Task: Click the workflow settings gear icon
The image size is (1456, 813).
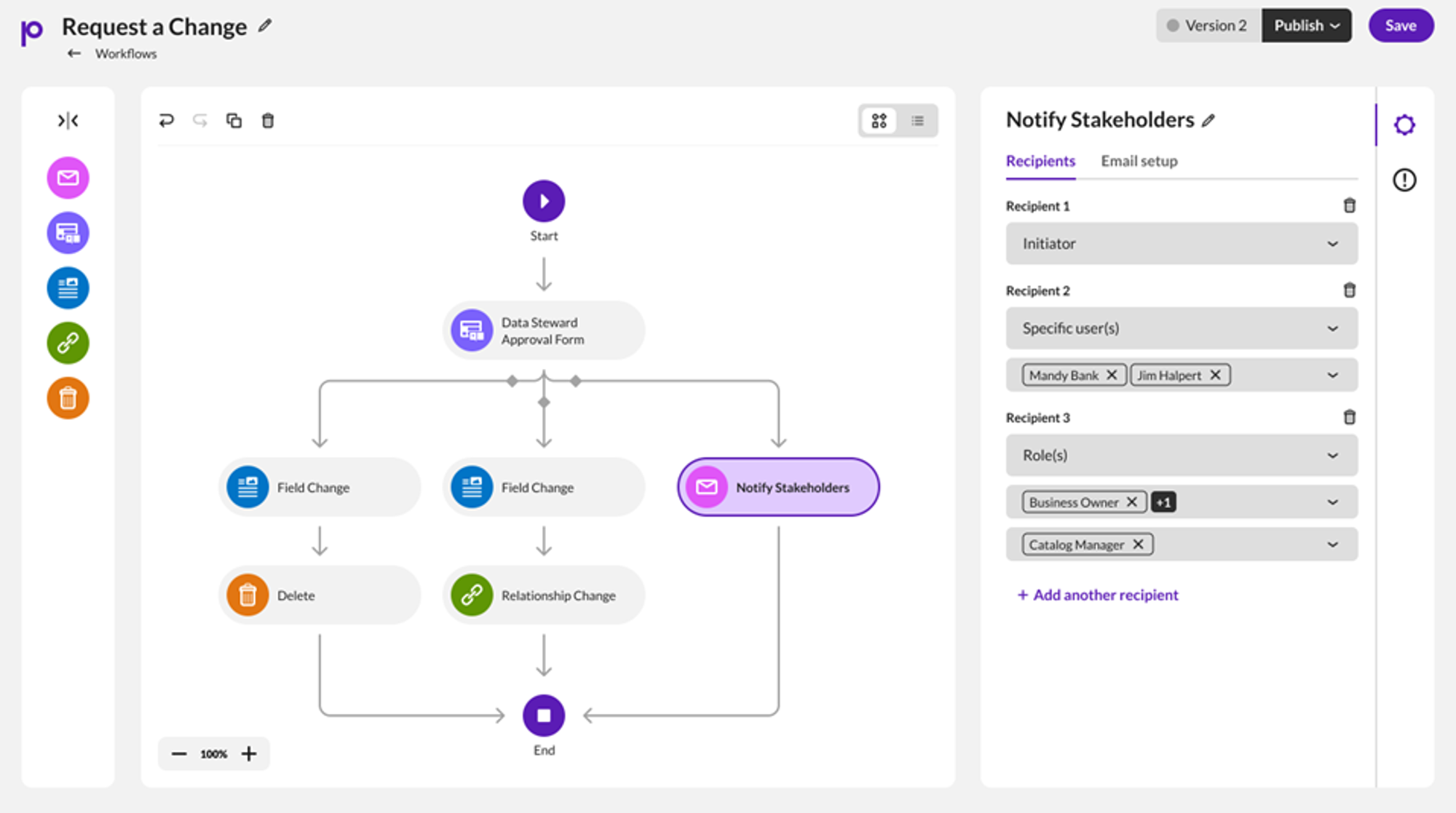Action: coord(1405,125)
